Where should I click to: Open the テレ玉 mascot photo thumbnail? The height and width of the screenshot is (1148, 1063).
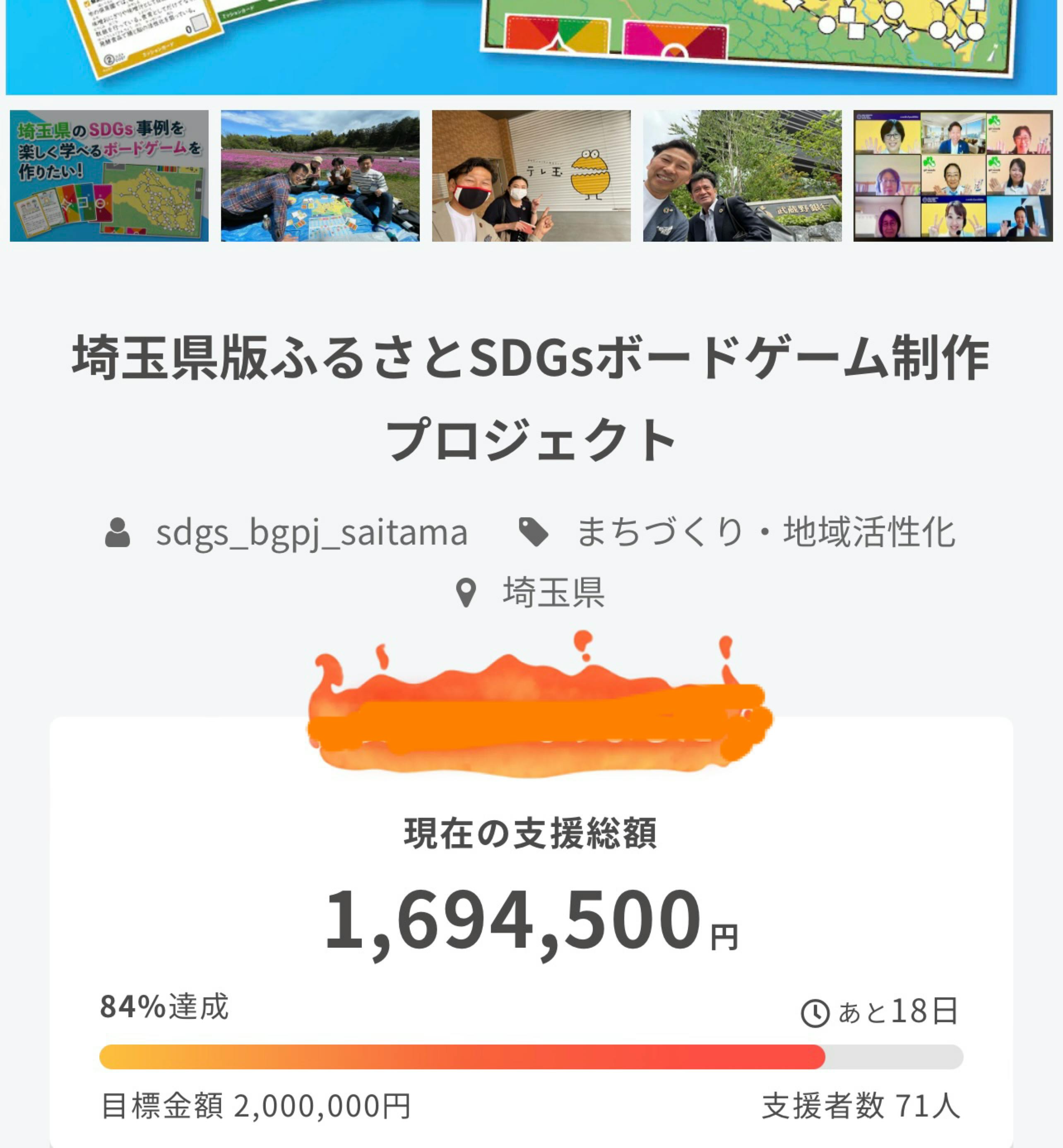click(x=531, y=175)
